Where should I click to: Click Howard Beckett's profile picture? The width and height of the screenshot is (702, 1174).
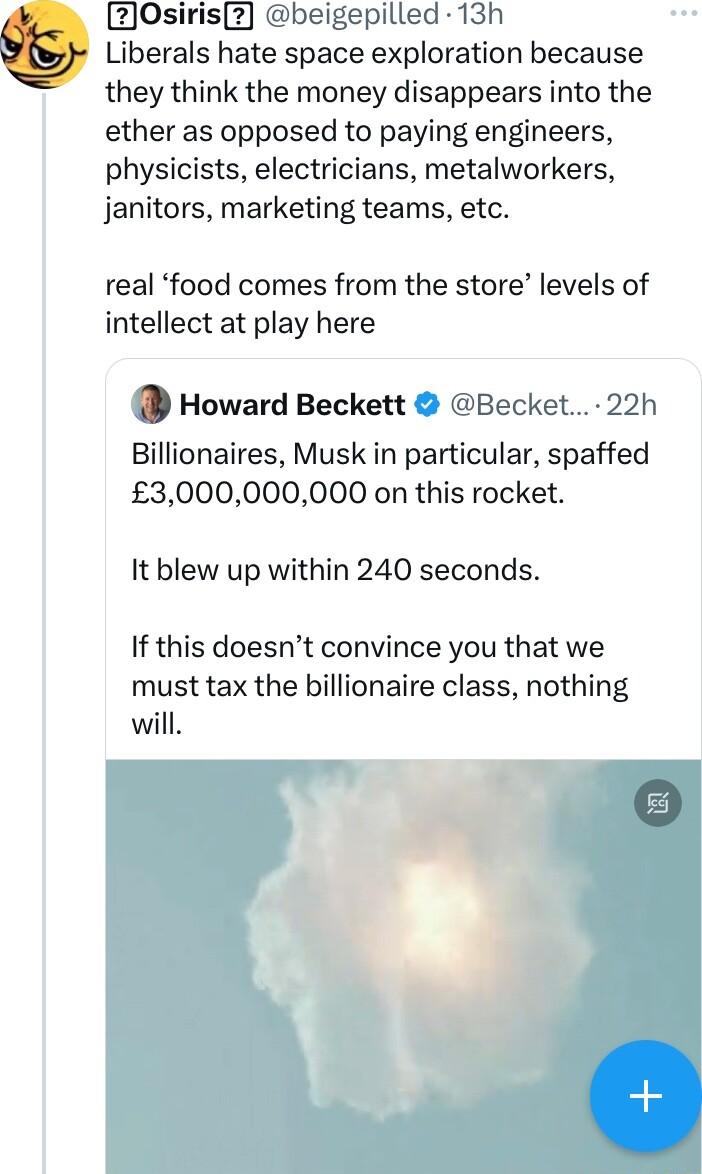(x=148, y=405)
